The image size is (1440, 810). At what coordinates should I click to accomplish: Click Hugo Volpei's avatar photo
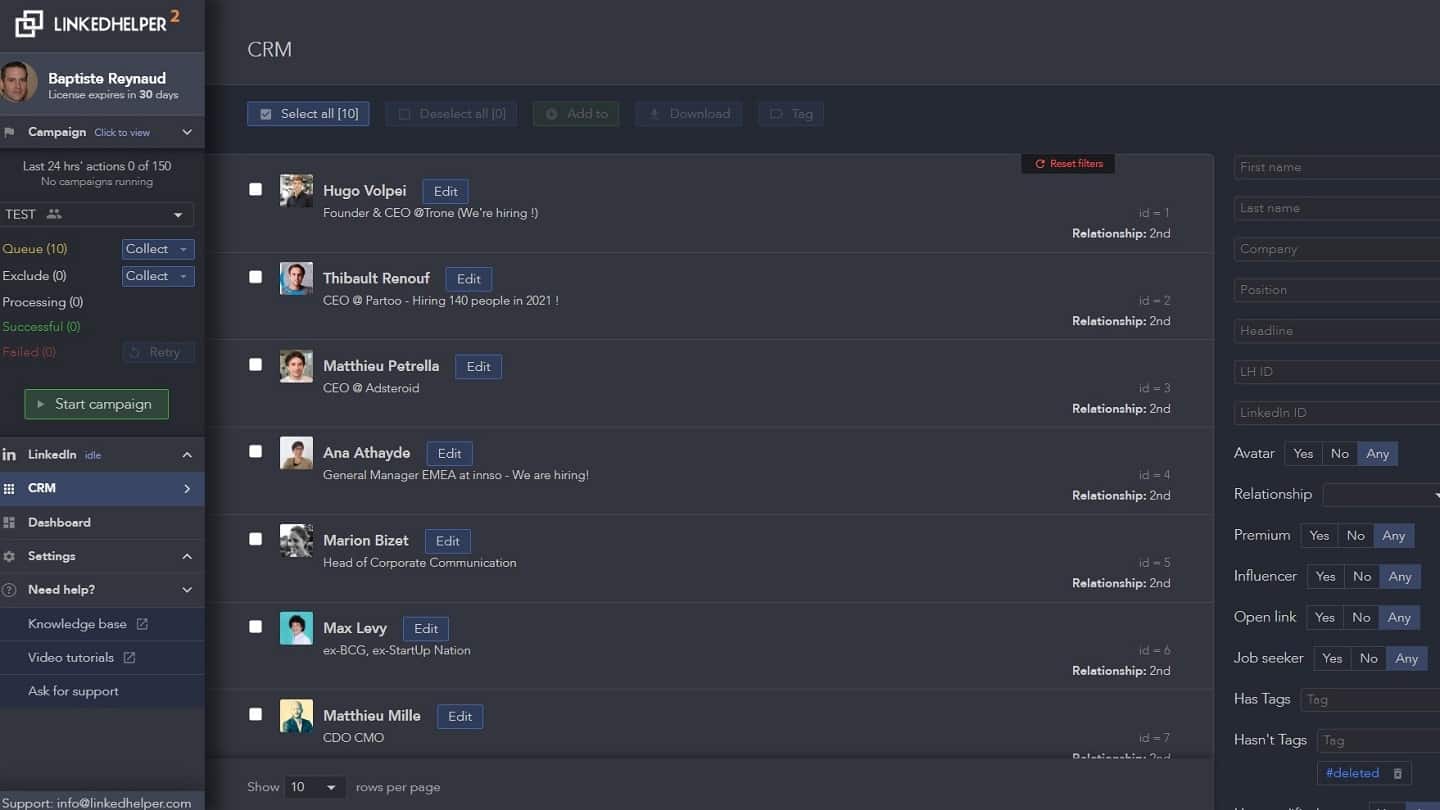pyautogui.click(x=296, y=191)
